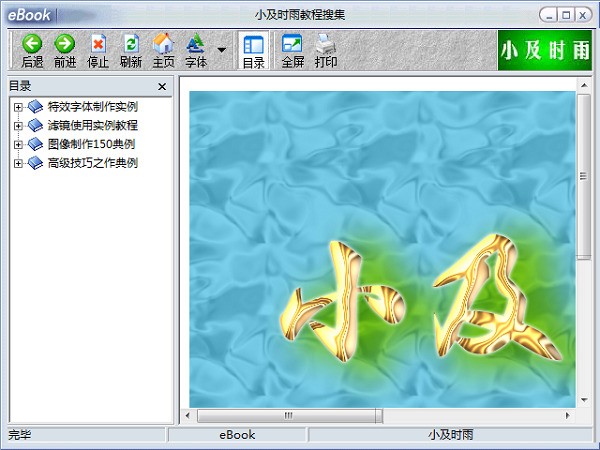Click the eBook logo in title bar
Viewport: 600px width, 450px height.
(x=29, y=15)
